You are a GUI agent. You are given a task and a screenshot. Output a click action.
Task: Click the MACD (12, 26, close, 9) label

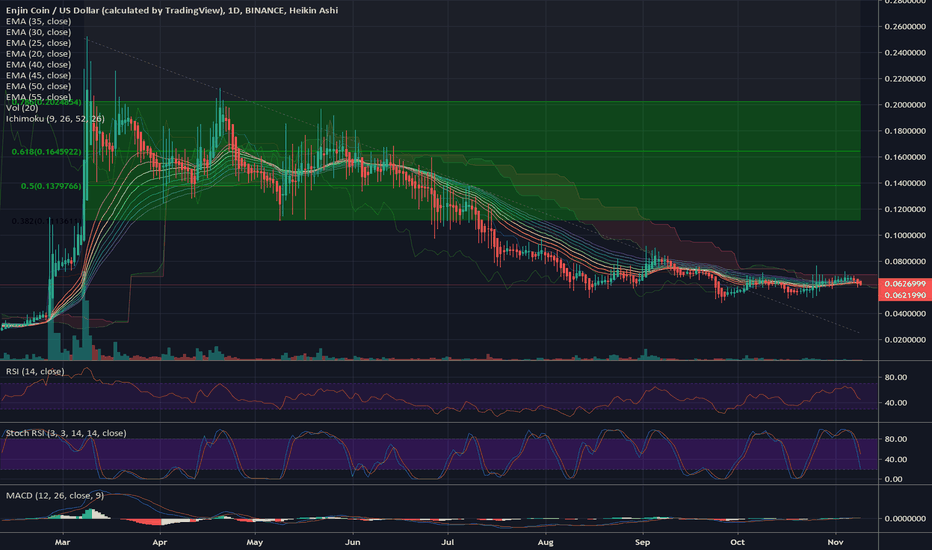[x=54, y=495]
